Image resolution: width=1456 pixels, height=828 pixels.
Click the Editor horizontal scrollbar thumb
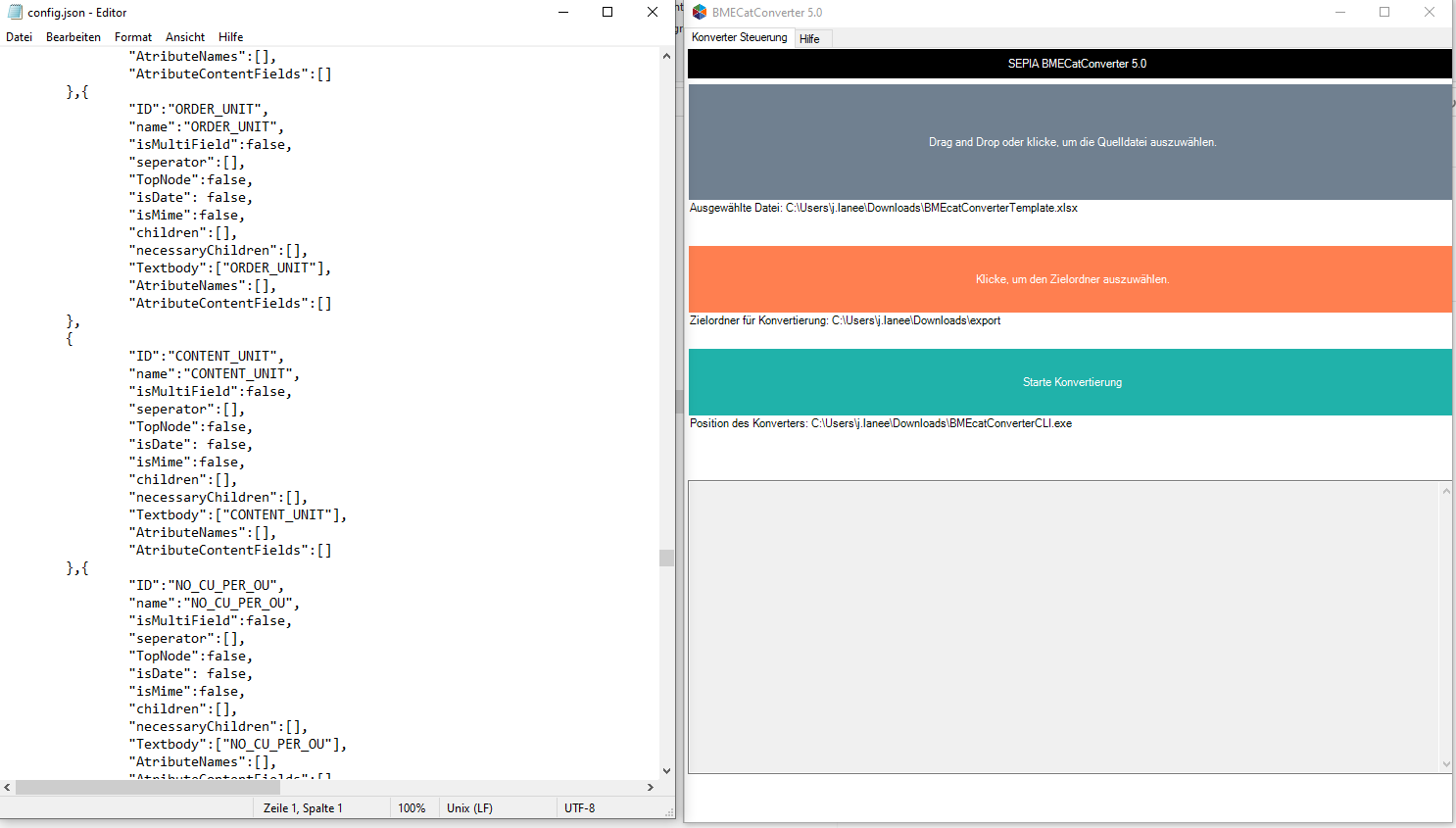[148, 787]
